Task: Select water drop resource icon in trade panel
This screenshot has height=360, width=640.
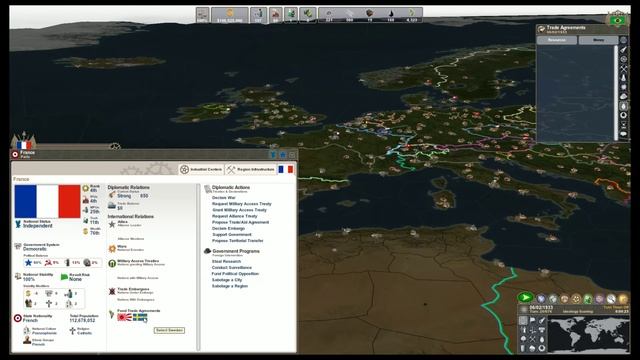Action: pyautogui.click(x=624, y=106)
